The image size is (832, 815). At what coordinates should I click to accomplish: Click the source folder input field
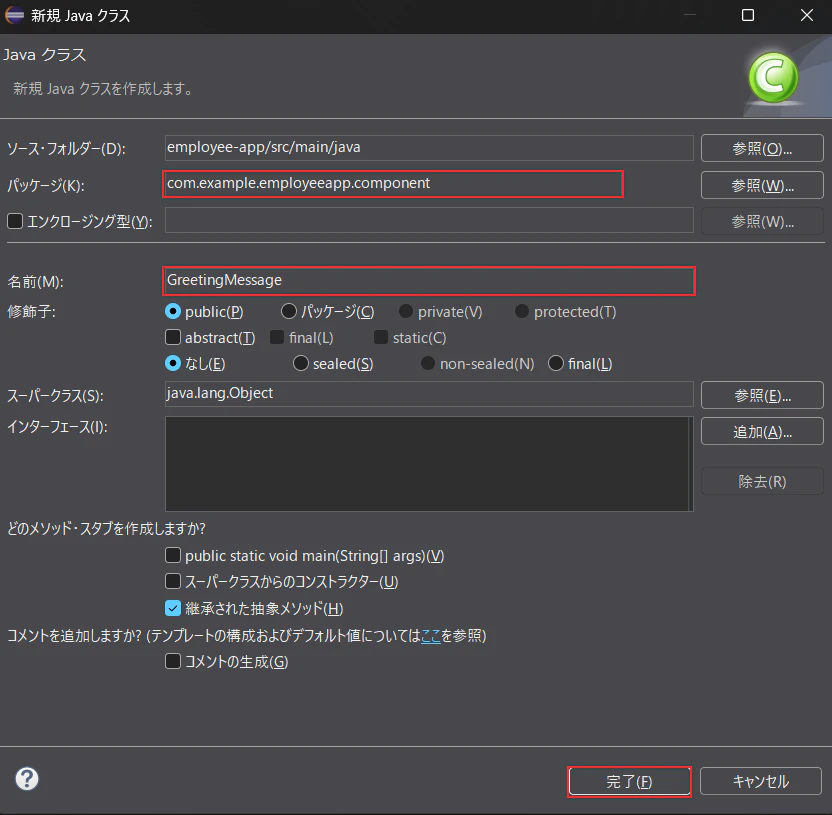429,148
